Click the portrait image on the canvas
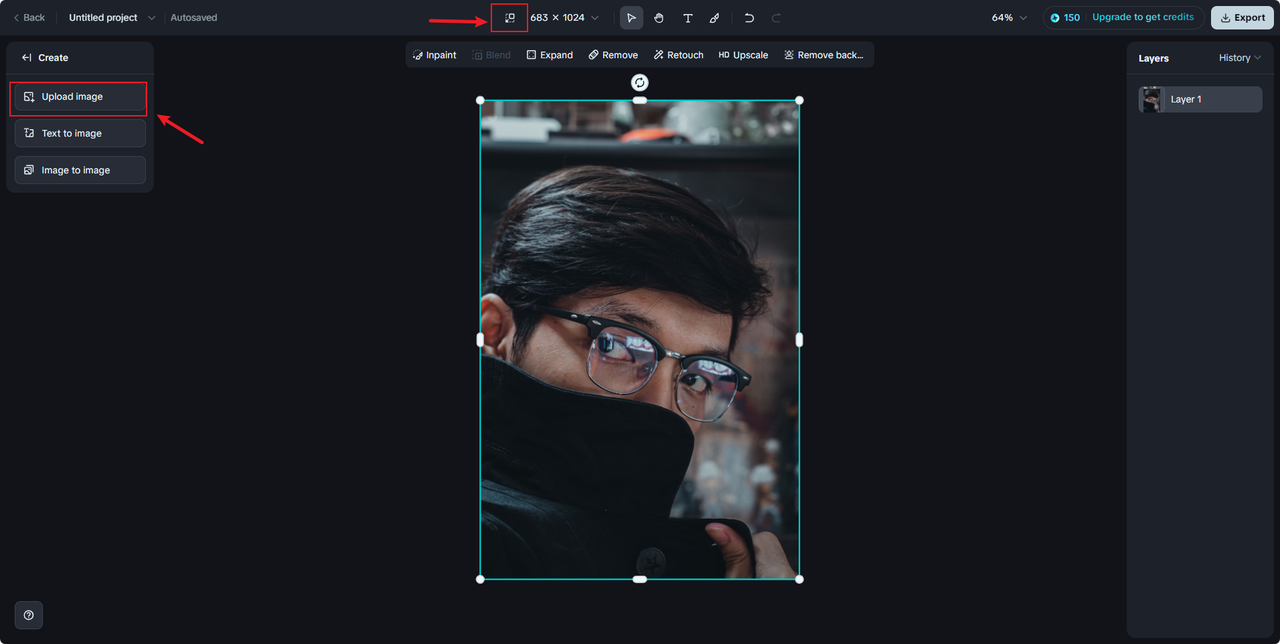This screenshot has width=1280, height=644. pos(640,340)
